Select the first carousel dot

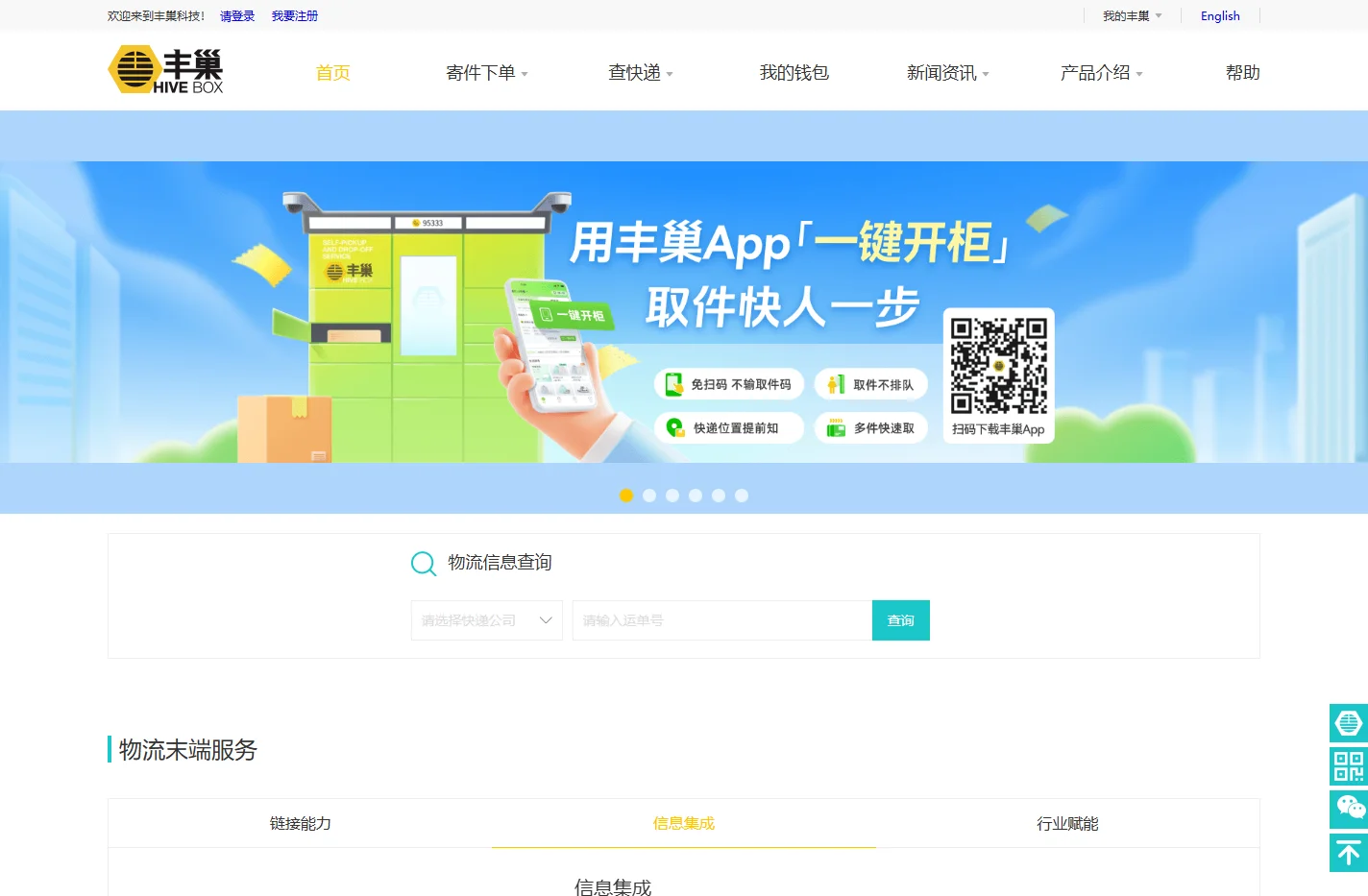coord(626,496)
